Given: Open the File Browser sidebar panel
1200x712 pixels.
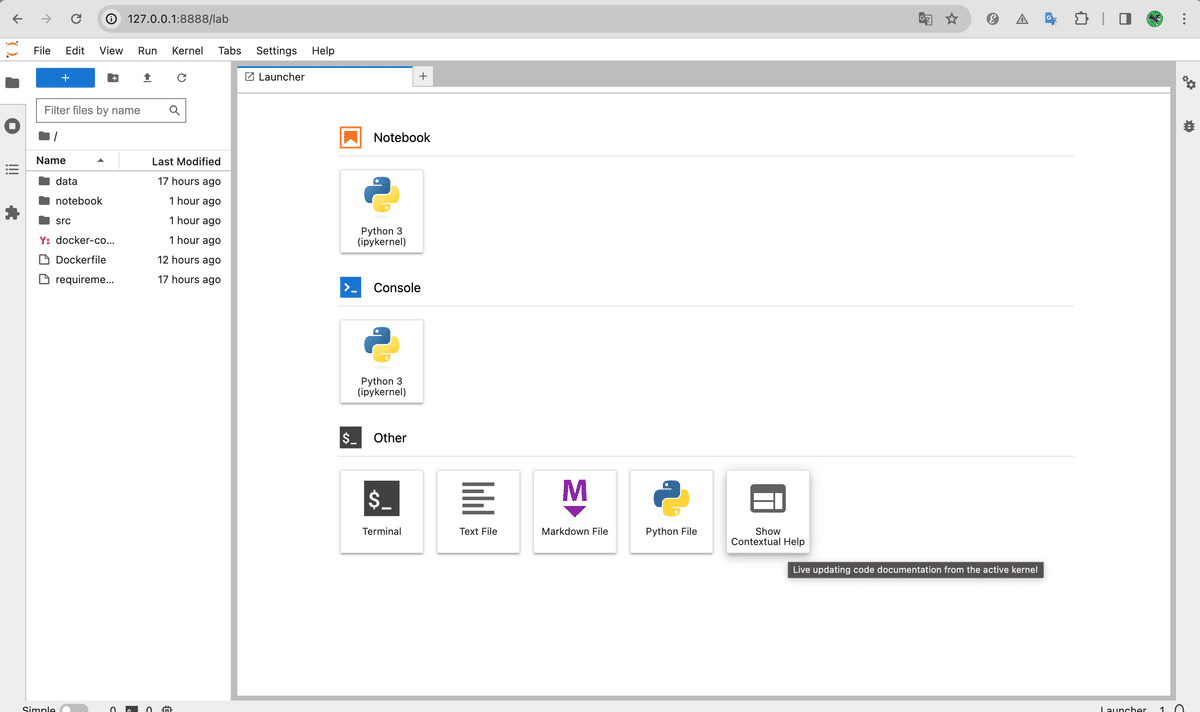Looking at the screenshot, I should coord(12,82).
